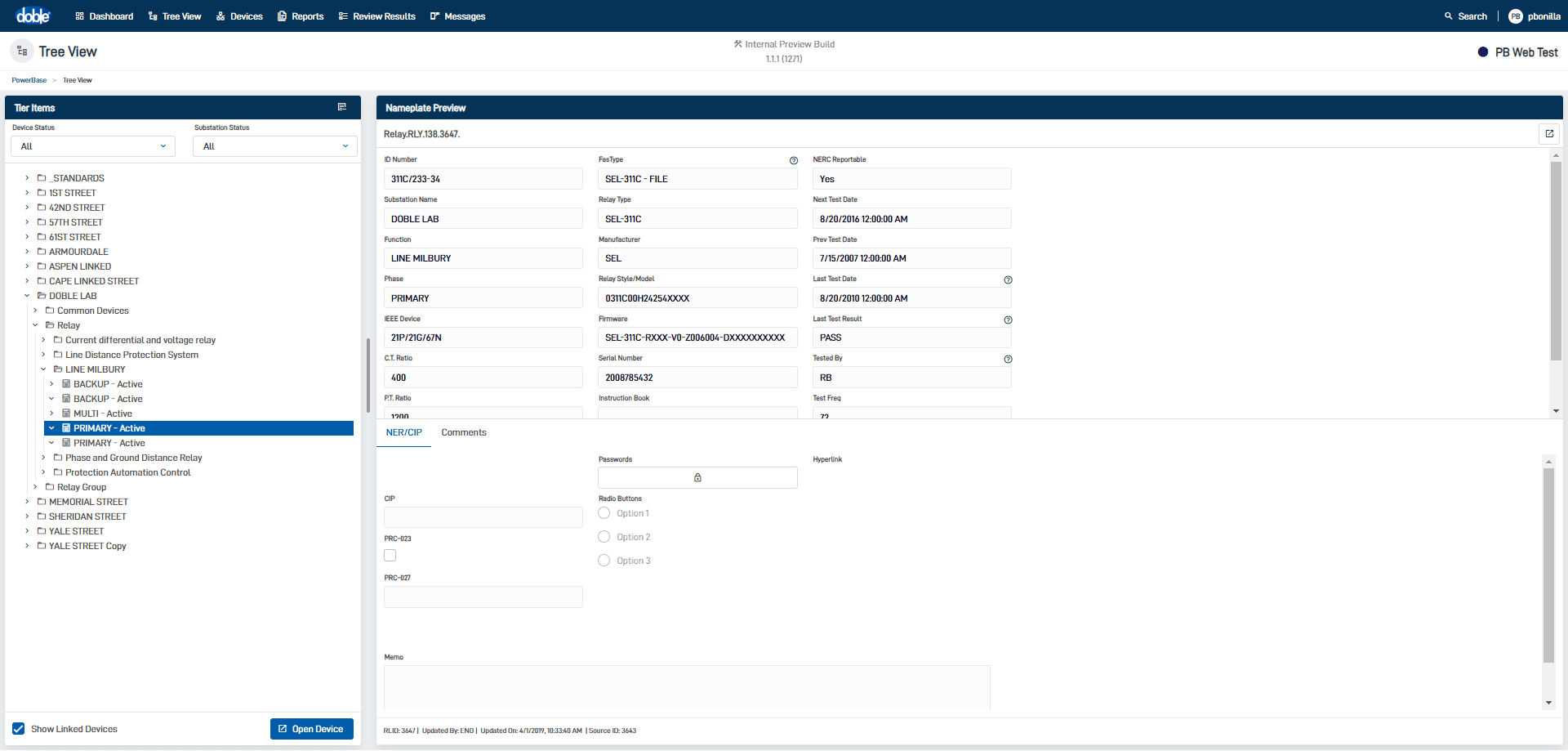
Task: Click the Relay Group folder icon
Action: coord(50,487)
